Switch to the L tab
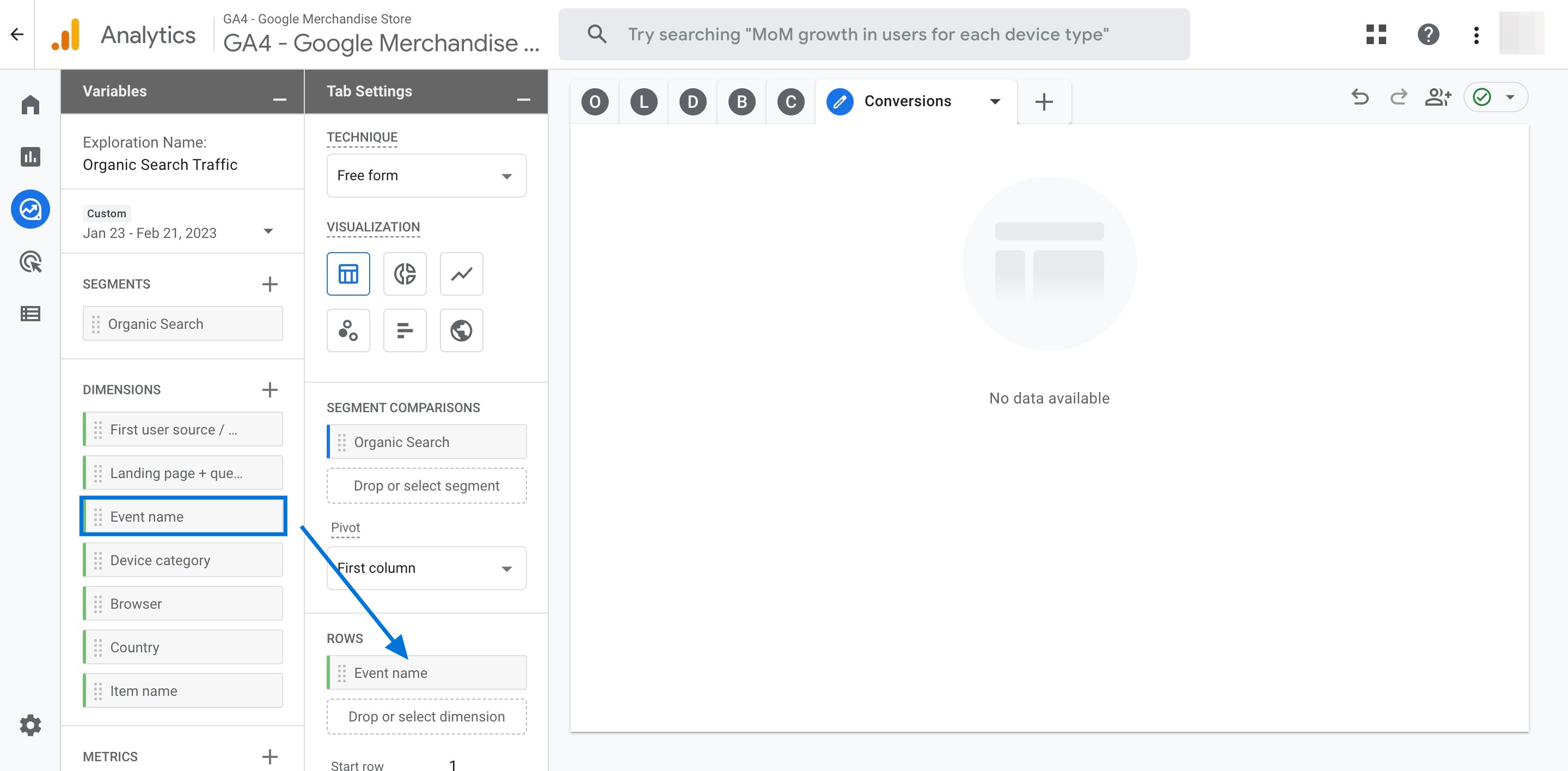This screenshot has height=771, width=1568. (x=644, y=102)
